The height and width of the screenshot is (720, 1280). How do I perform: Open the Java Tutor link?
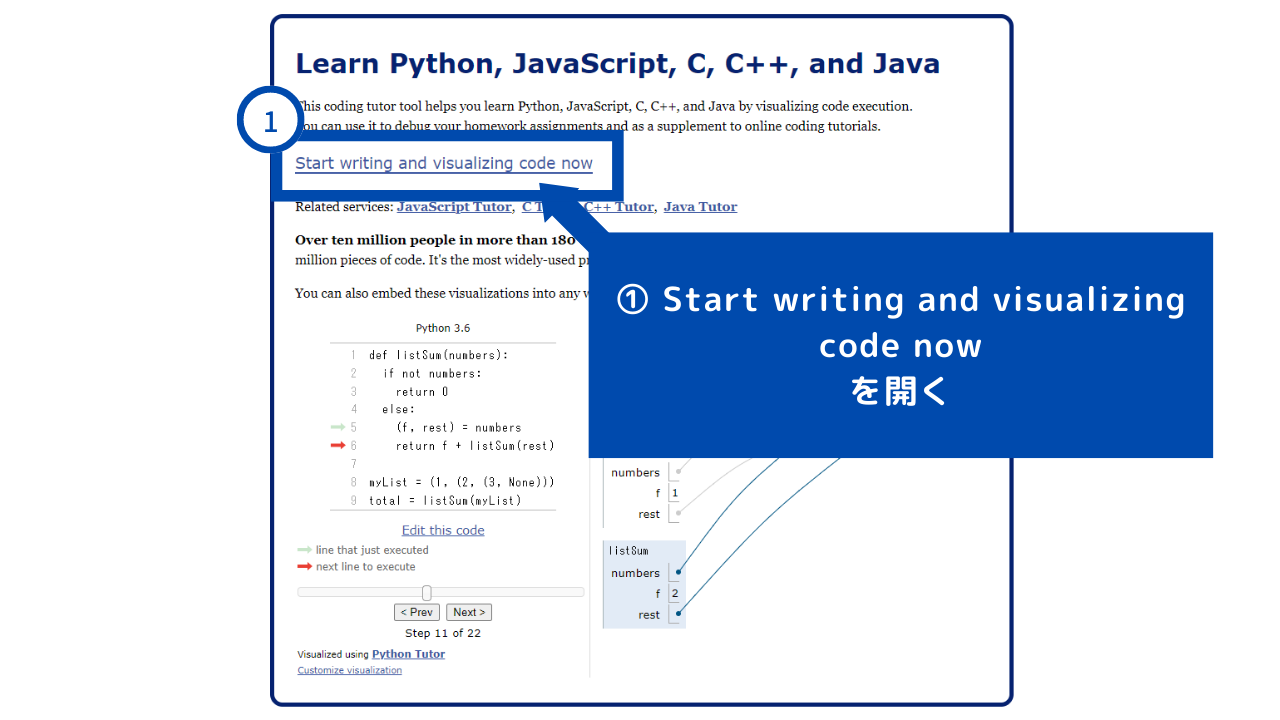coord(700,207)
